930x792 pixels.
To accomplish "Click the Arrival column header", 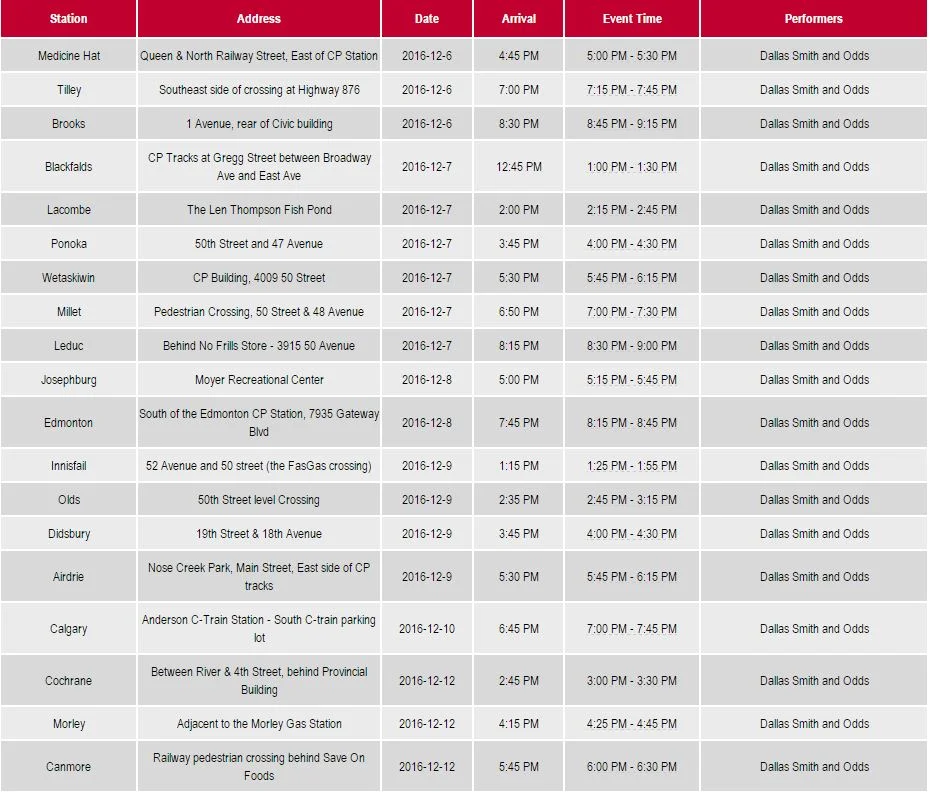I will (519, 18).
